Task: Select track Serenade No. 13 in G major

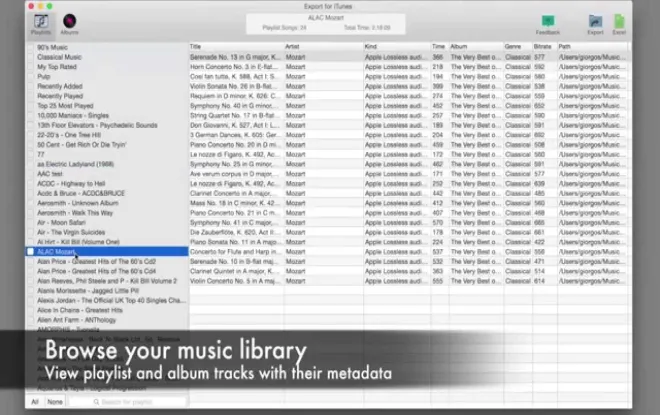Action: coord(408,57)
